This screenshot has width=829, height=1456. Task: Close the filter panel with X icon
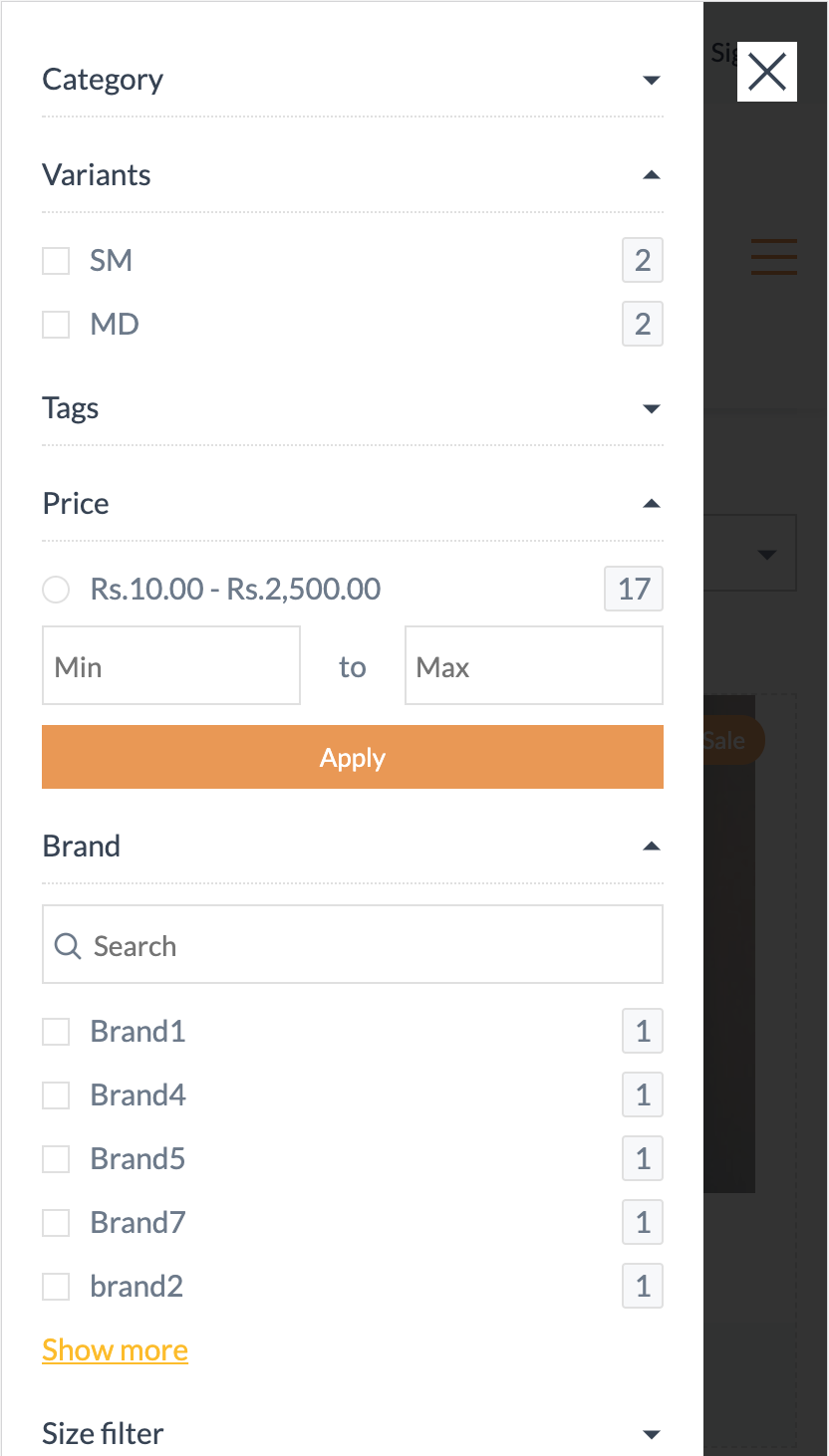(766, 72)
